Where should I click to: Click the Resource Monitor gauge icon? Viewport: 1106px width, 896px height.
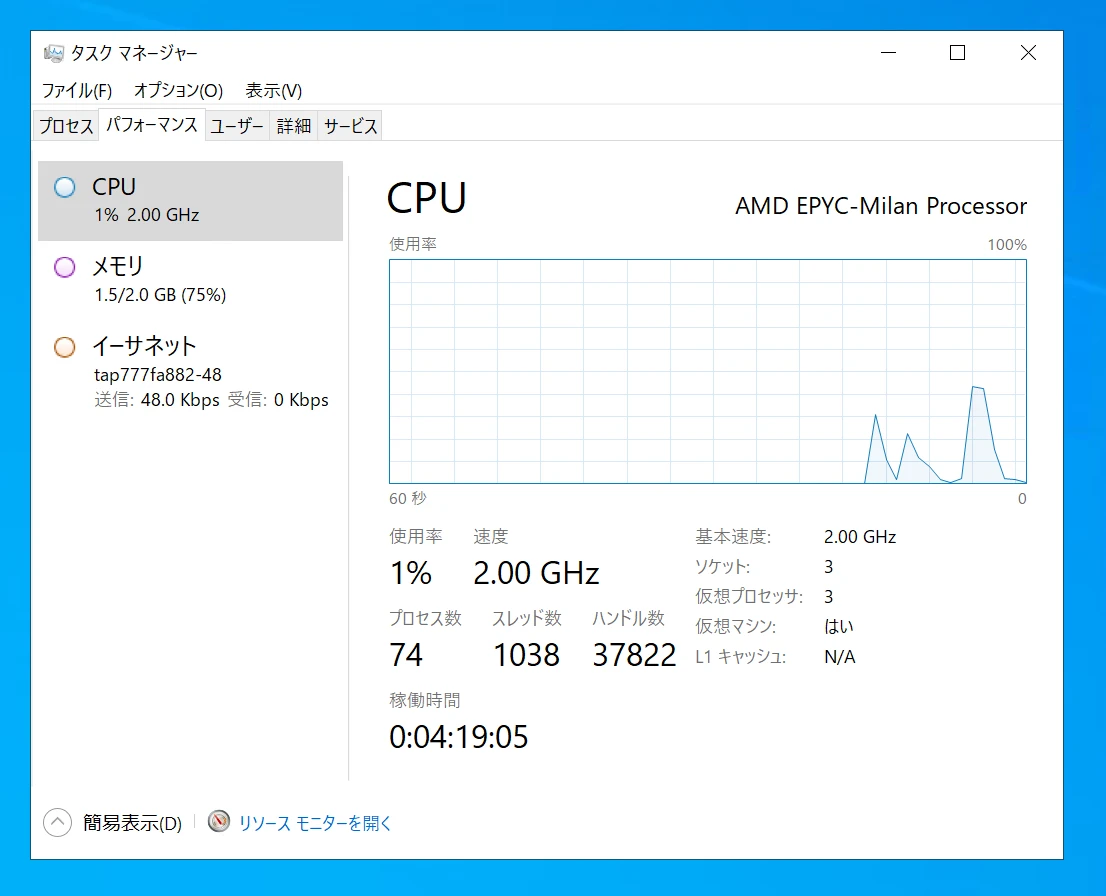click(x=219, y=821)
